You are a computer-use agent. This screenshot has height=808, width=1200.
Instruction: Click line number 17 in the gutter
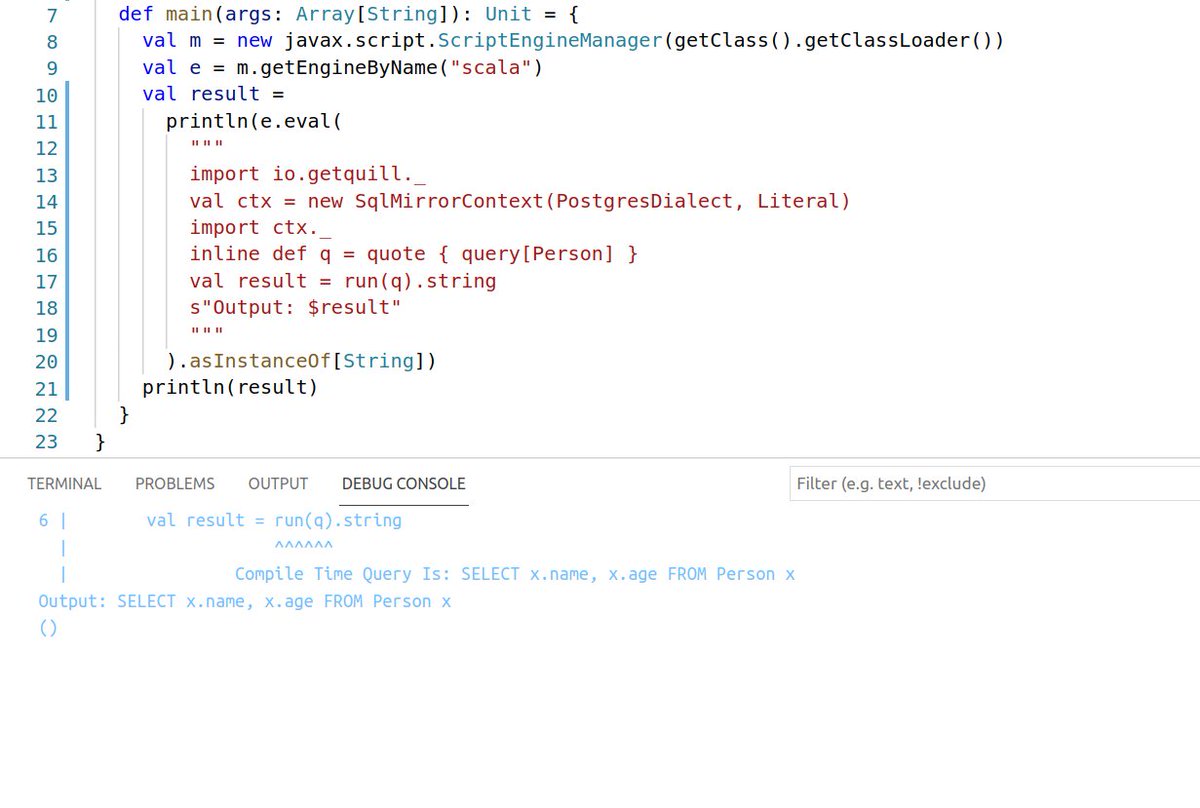click(x=46, y=282)
